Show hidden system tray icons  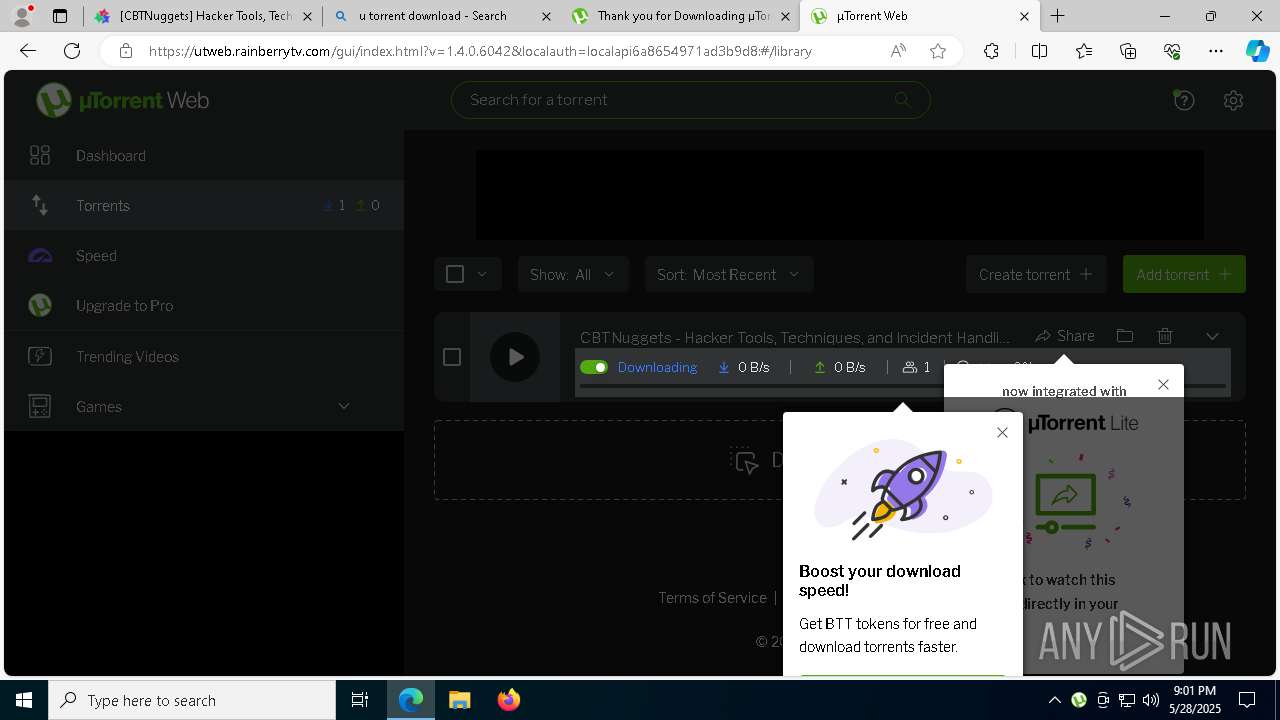[1054, 700]
